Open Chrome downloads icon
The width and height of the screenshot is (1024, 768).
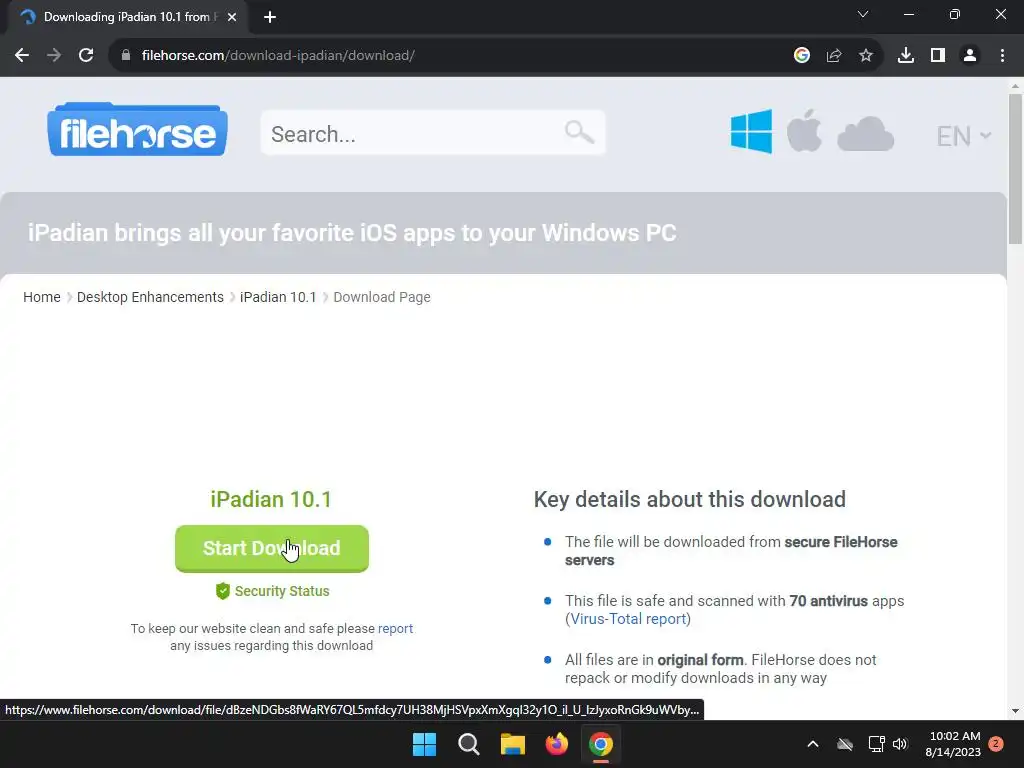point(905,56)
